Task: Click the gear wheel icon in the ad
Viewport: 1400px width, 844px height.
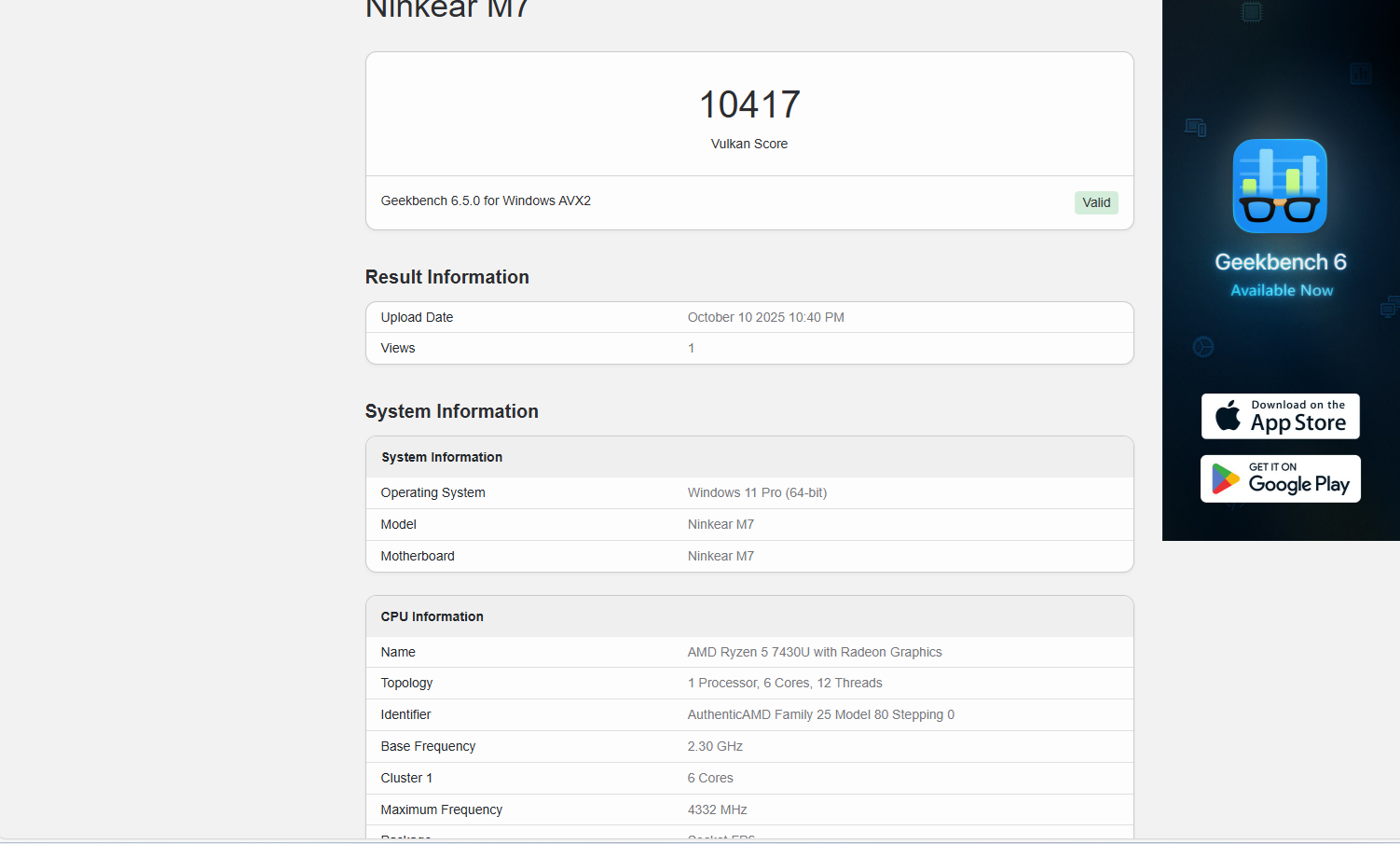Action: pyautogui.click(x=1203, y=347)
